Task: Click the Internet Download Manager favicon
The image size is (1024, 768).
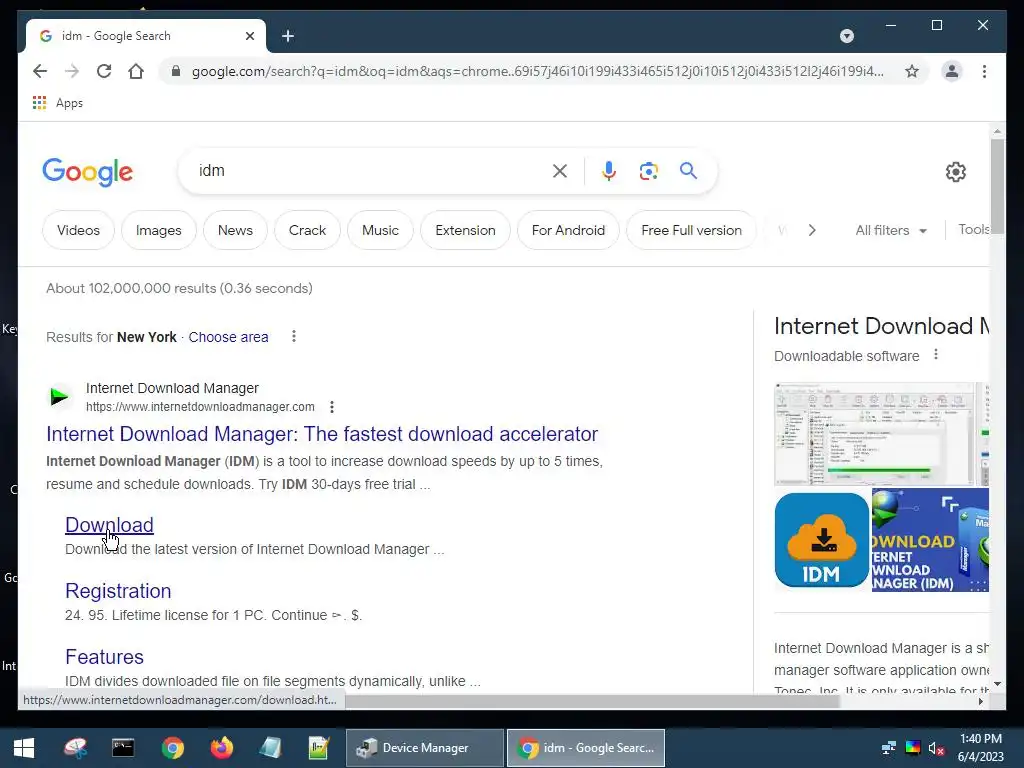Action: pos(59,396)
